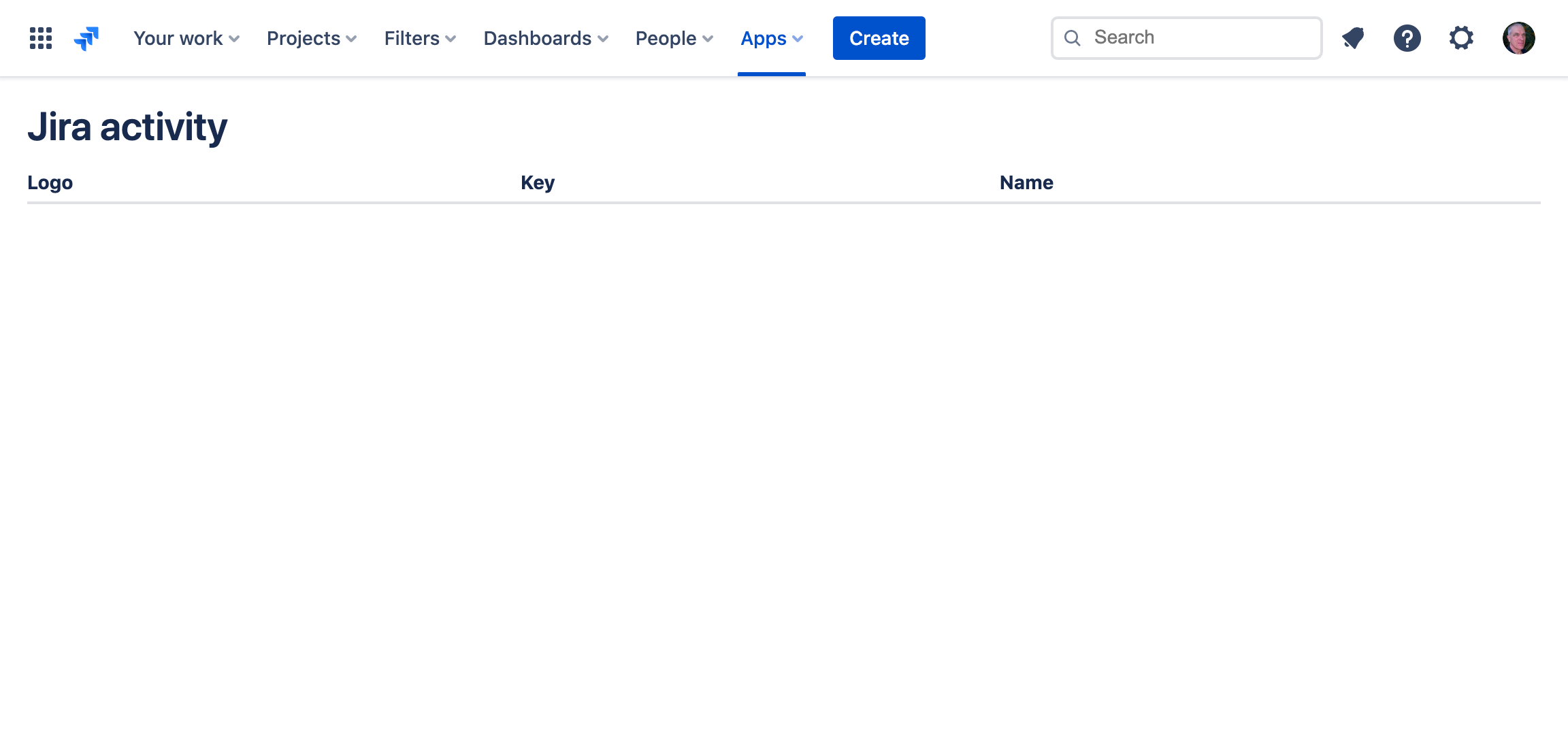Click the search magnifier icon

pyautogui.click(x=1073, y=38)
